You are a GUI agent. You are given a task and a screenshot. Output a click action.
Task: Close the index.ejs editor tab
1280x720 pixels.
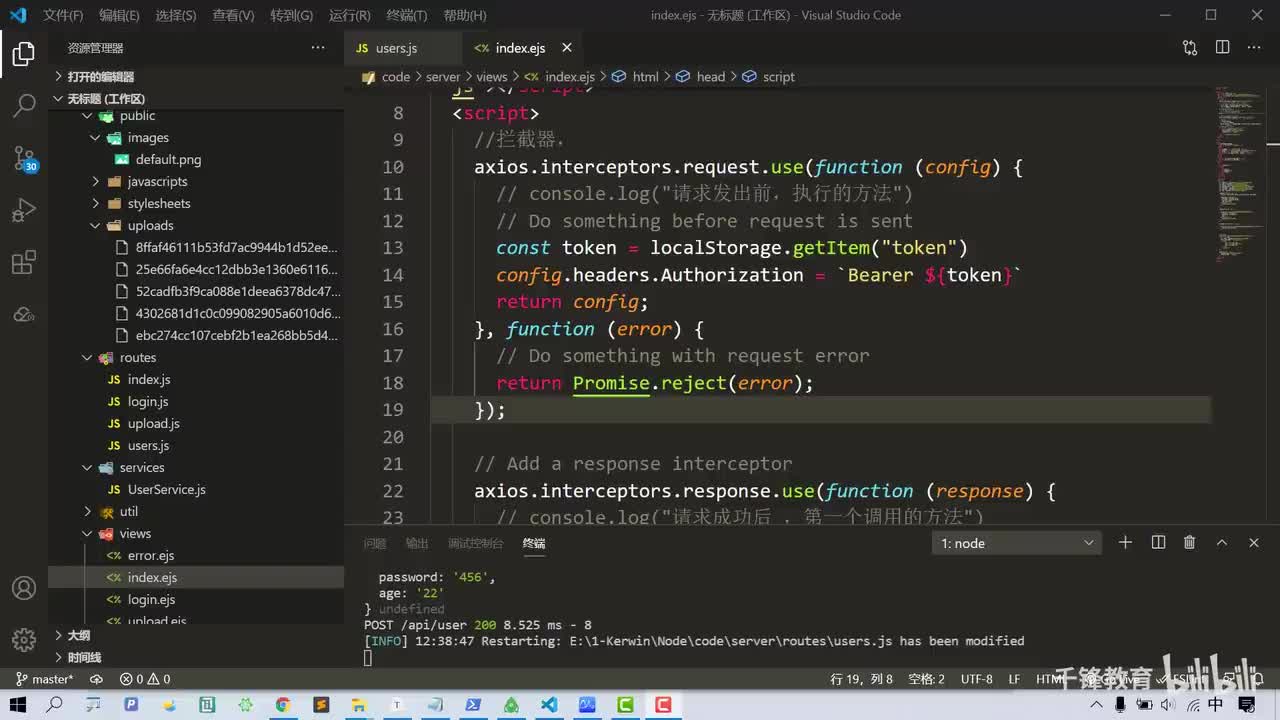pyautogui.click(x=567, y=48)
